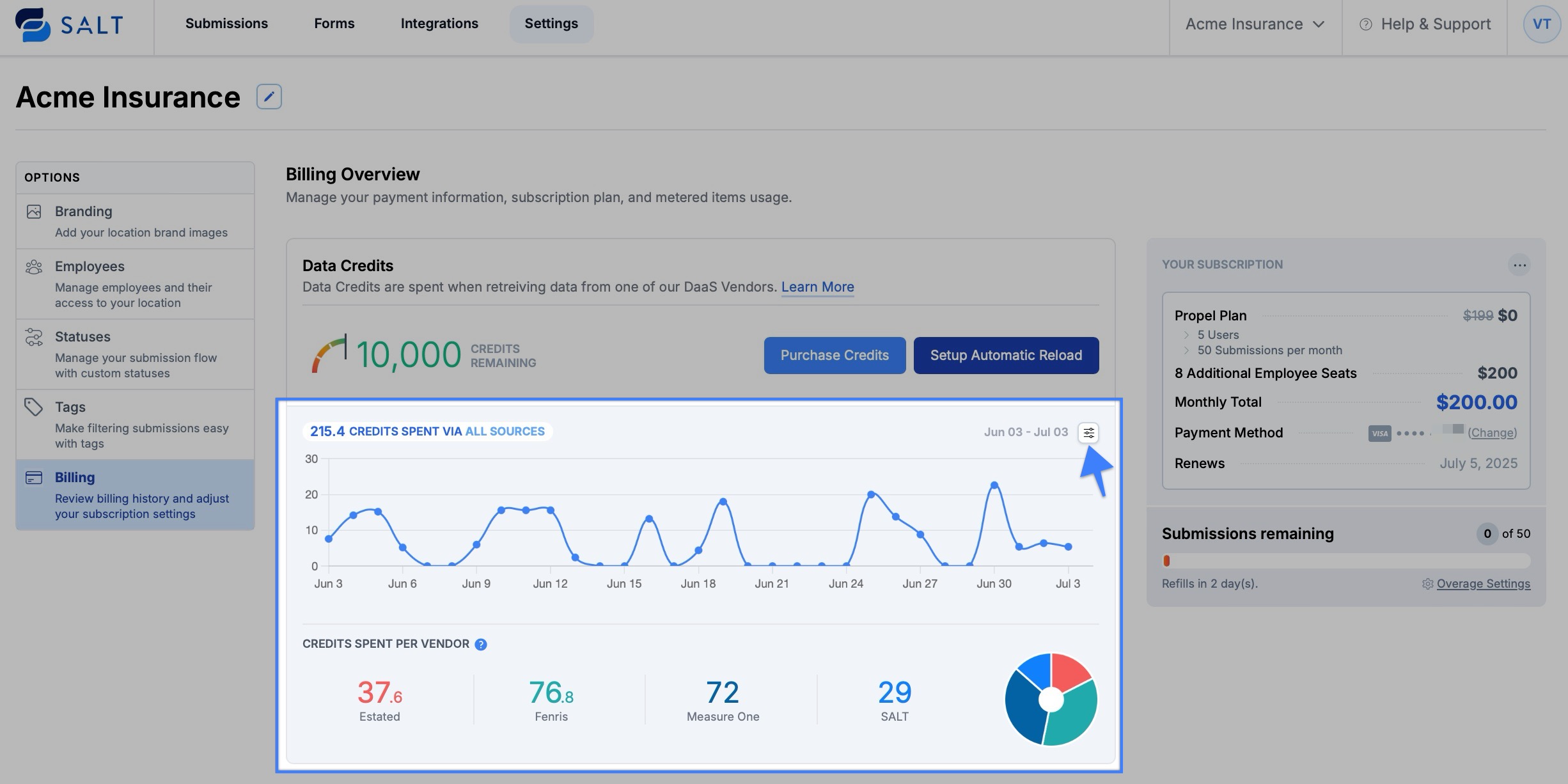Viewport: 1568px width, 784px height.
Task: Go to the Integrations tab
Action: [439, 24]
